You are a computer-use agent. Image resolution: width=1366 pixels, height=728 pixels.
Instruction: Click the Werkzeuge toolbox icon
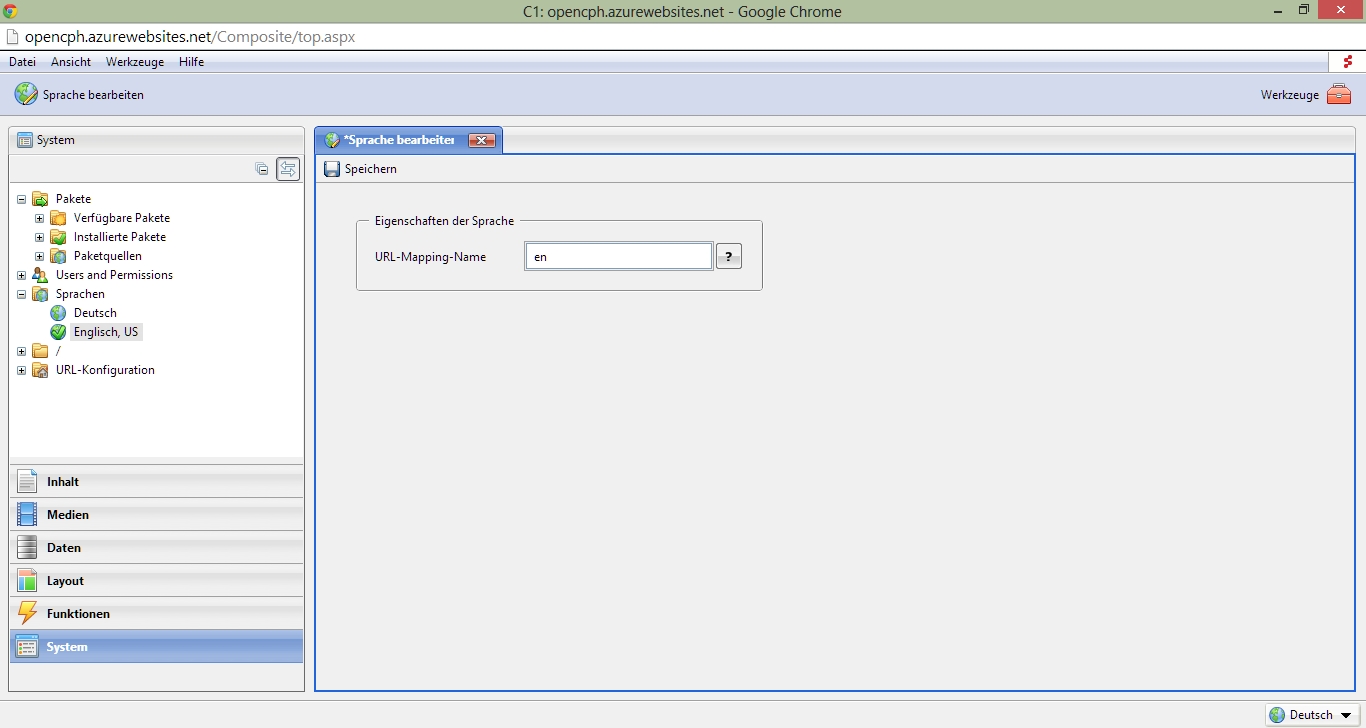(x=1339, y=95)
